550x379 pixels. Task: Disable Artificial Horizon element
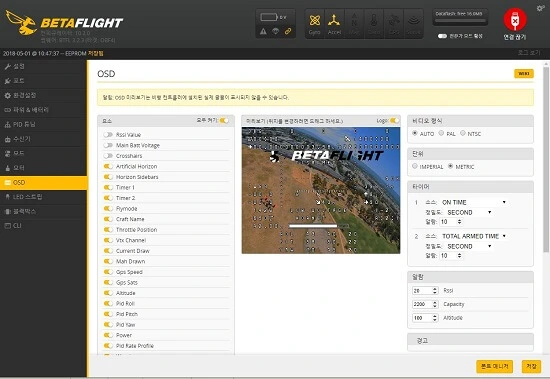pos(108,166)
